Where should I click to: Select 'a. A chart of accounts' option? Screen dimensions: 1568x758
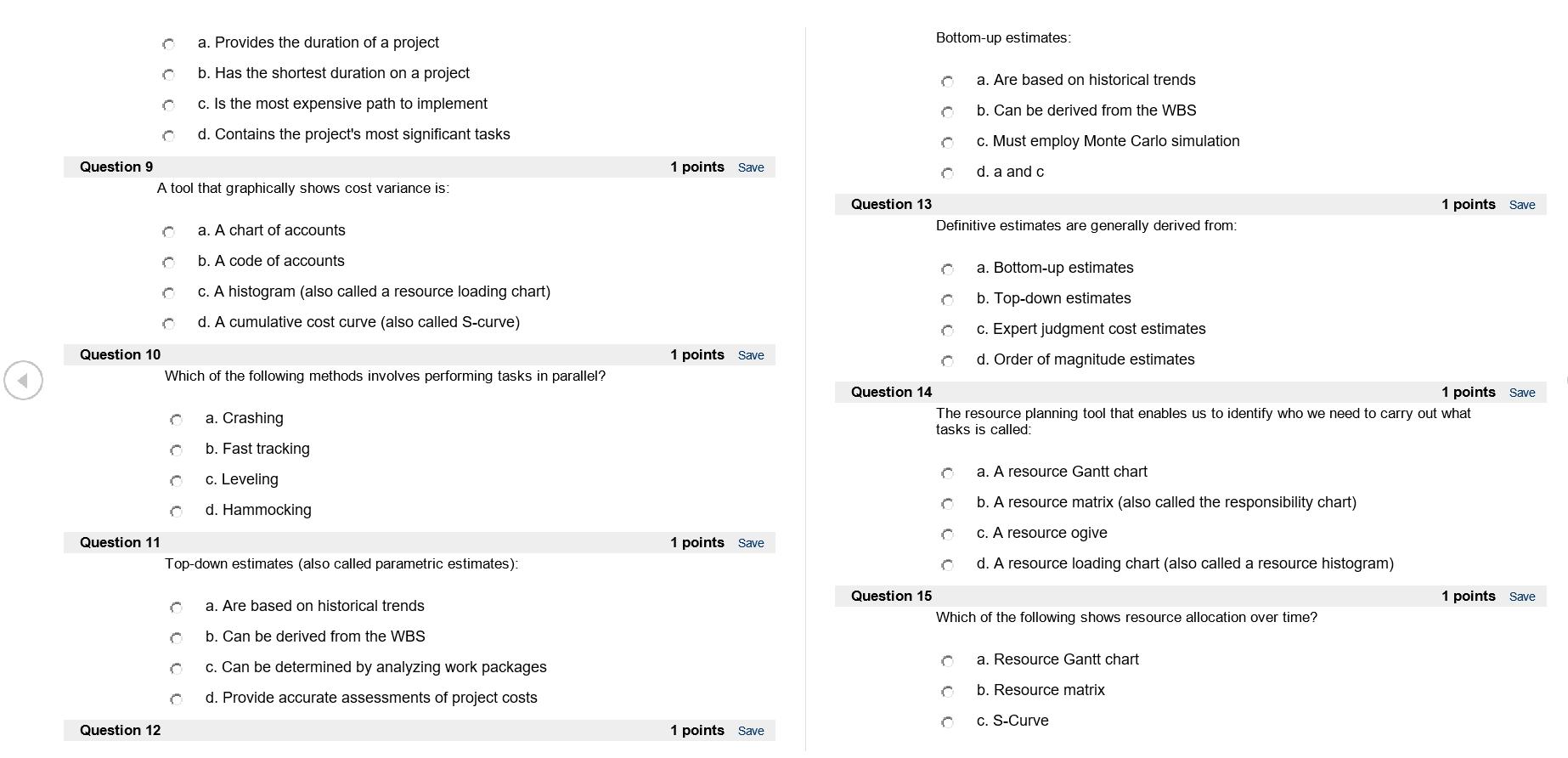point(167,232)
